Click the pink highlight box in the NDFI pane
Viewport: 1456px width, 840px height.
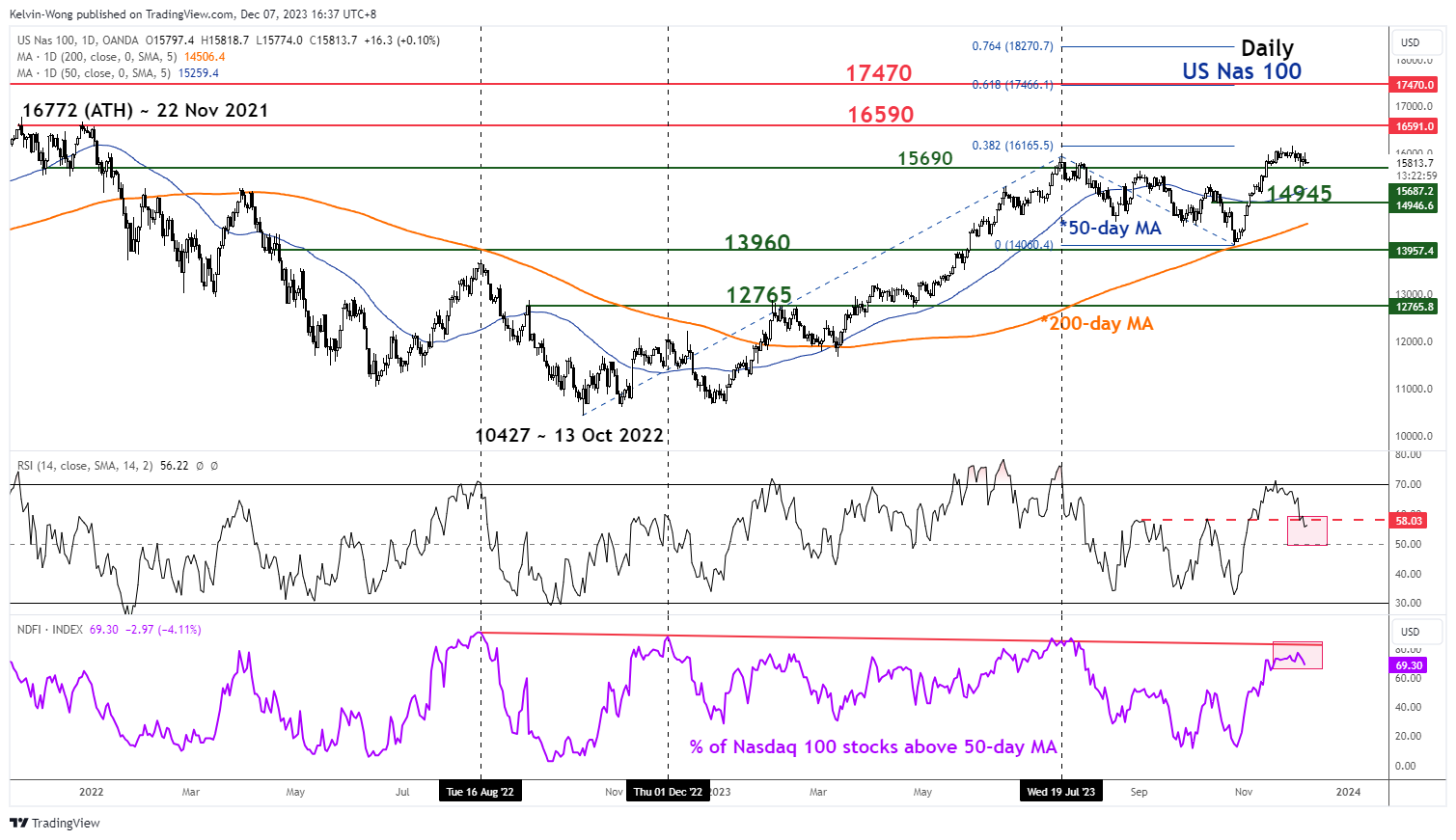coord(1298,655)
